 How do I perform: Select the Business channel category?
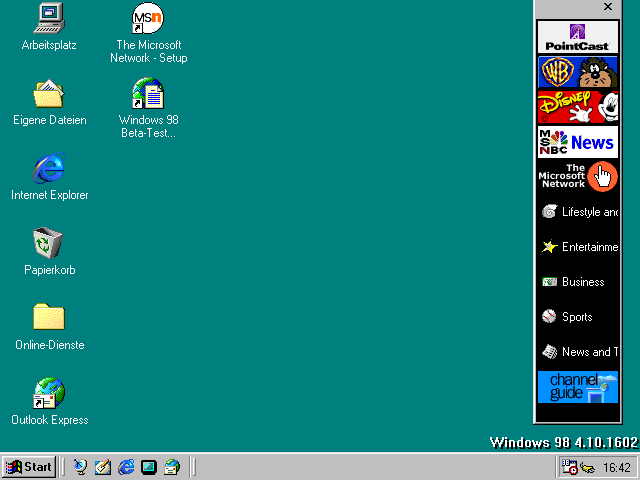click(x=577, y=282)
